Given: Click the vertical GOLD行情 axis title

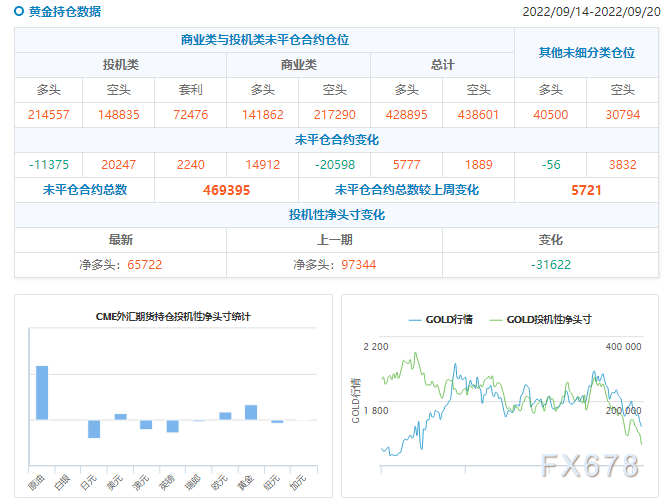Looking at the screenshot, I should [356, 400].
